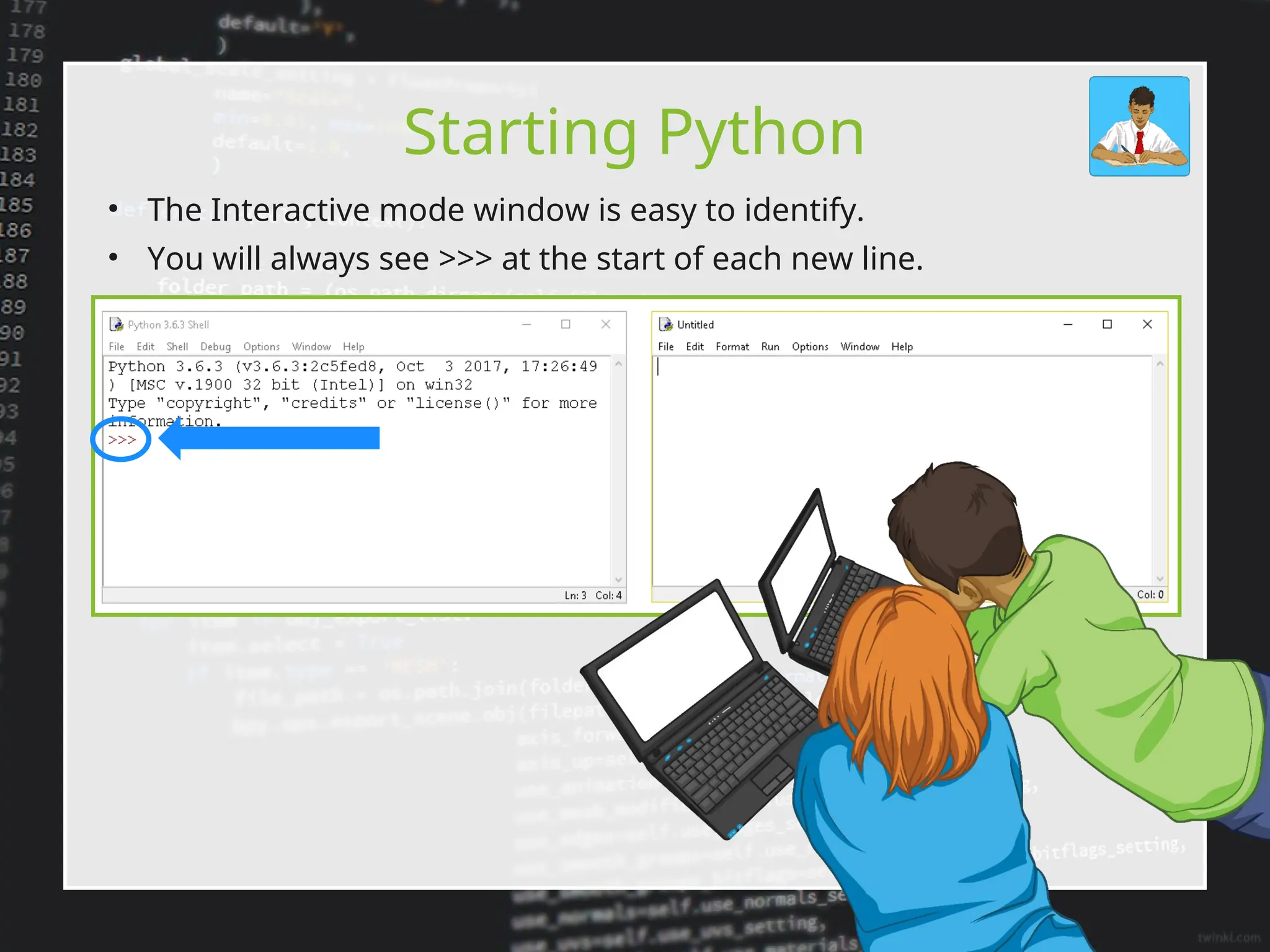
Task: Click scroll down arrow in Python Shell
Action: tap(618, 580)
